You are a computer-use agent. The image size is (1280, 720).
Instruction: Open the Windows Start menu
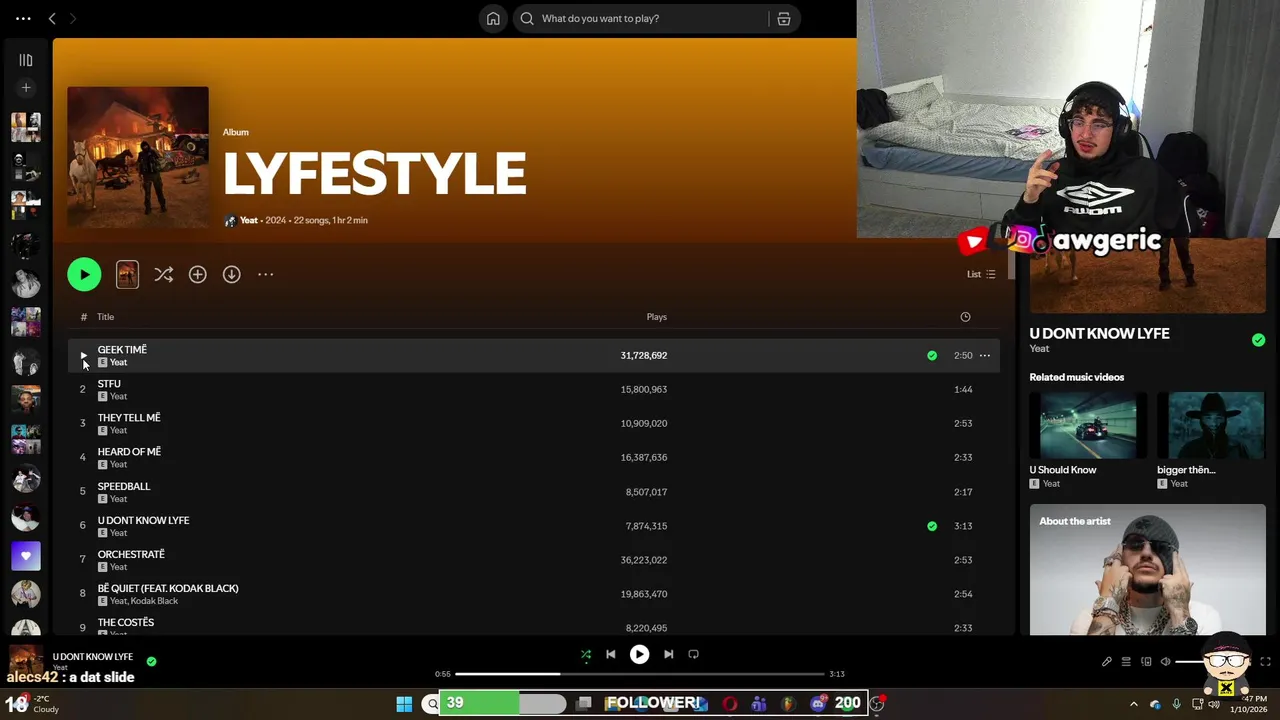[404, 704]
